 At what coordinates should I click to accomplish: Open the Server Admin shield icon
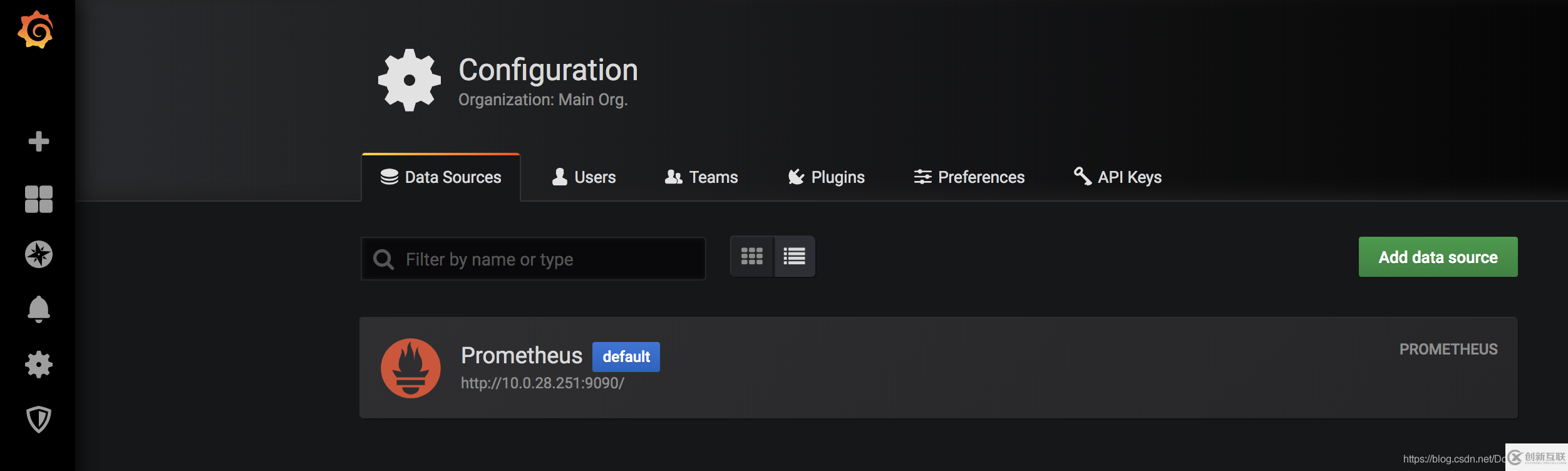39,419
